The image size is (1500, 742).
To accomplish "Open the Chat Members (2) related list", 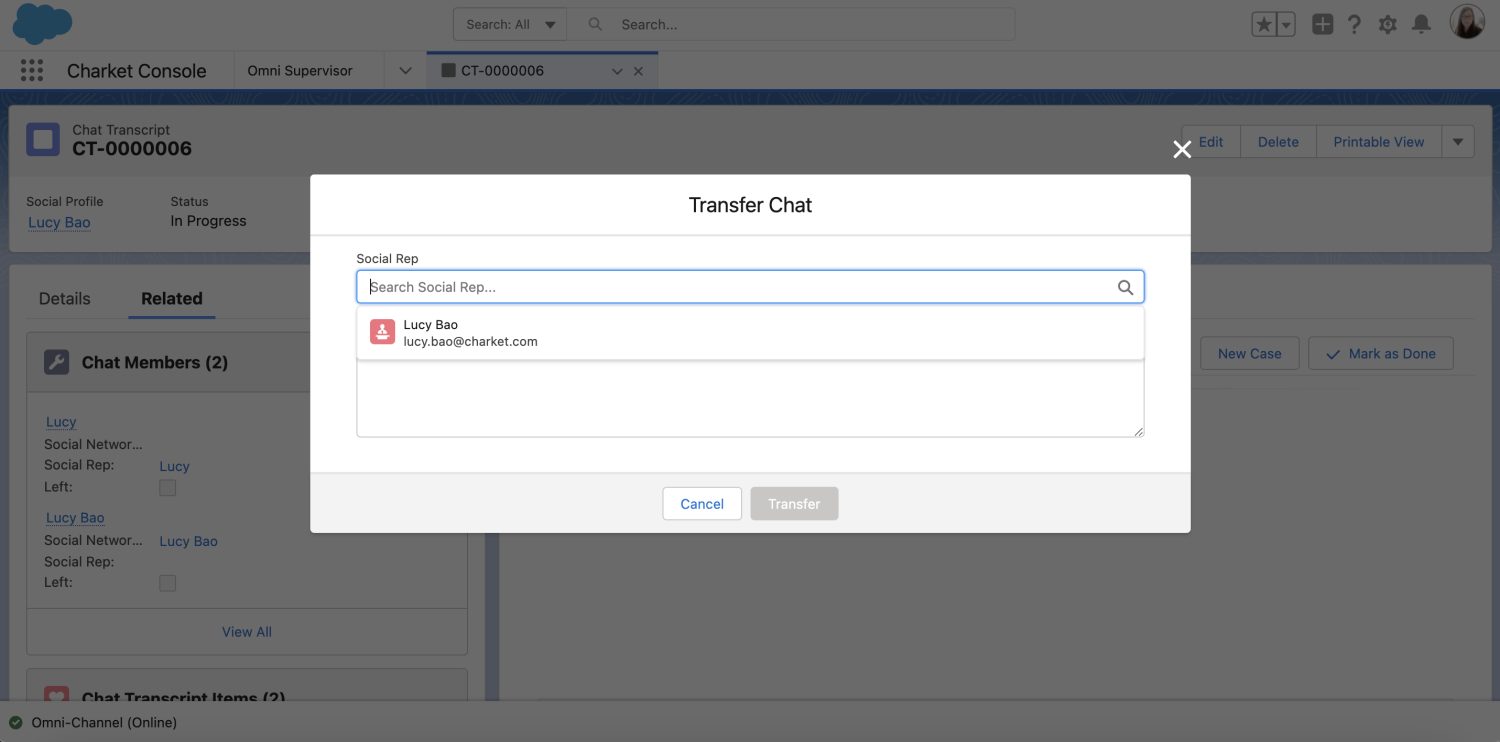I will pos(155,362).
